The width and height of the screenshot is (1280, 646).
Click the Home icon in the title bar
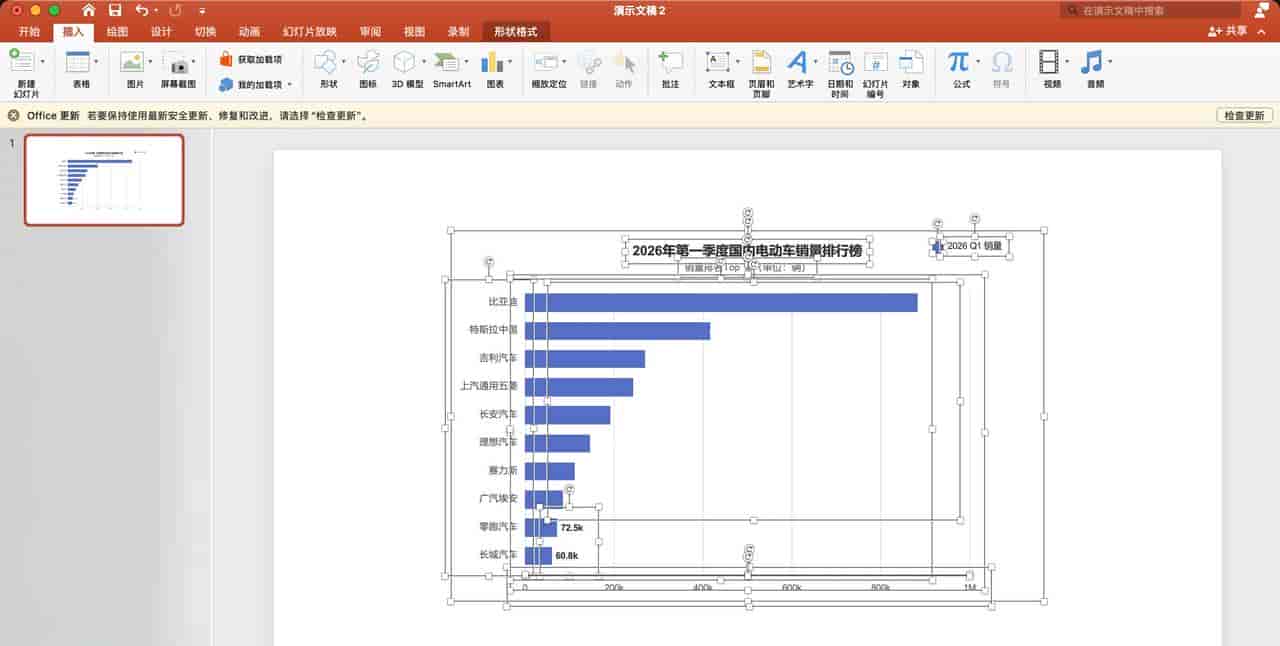tap(89, 10)
